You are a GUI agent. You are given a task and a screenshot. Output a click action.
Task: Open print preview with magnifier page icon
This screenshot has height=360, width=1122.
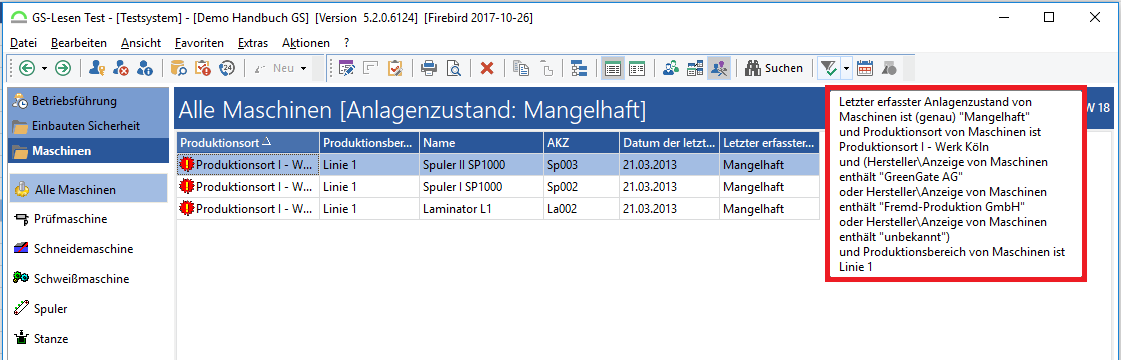coord(453,68)
